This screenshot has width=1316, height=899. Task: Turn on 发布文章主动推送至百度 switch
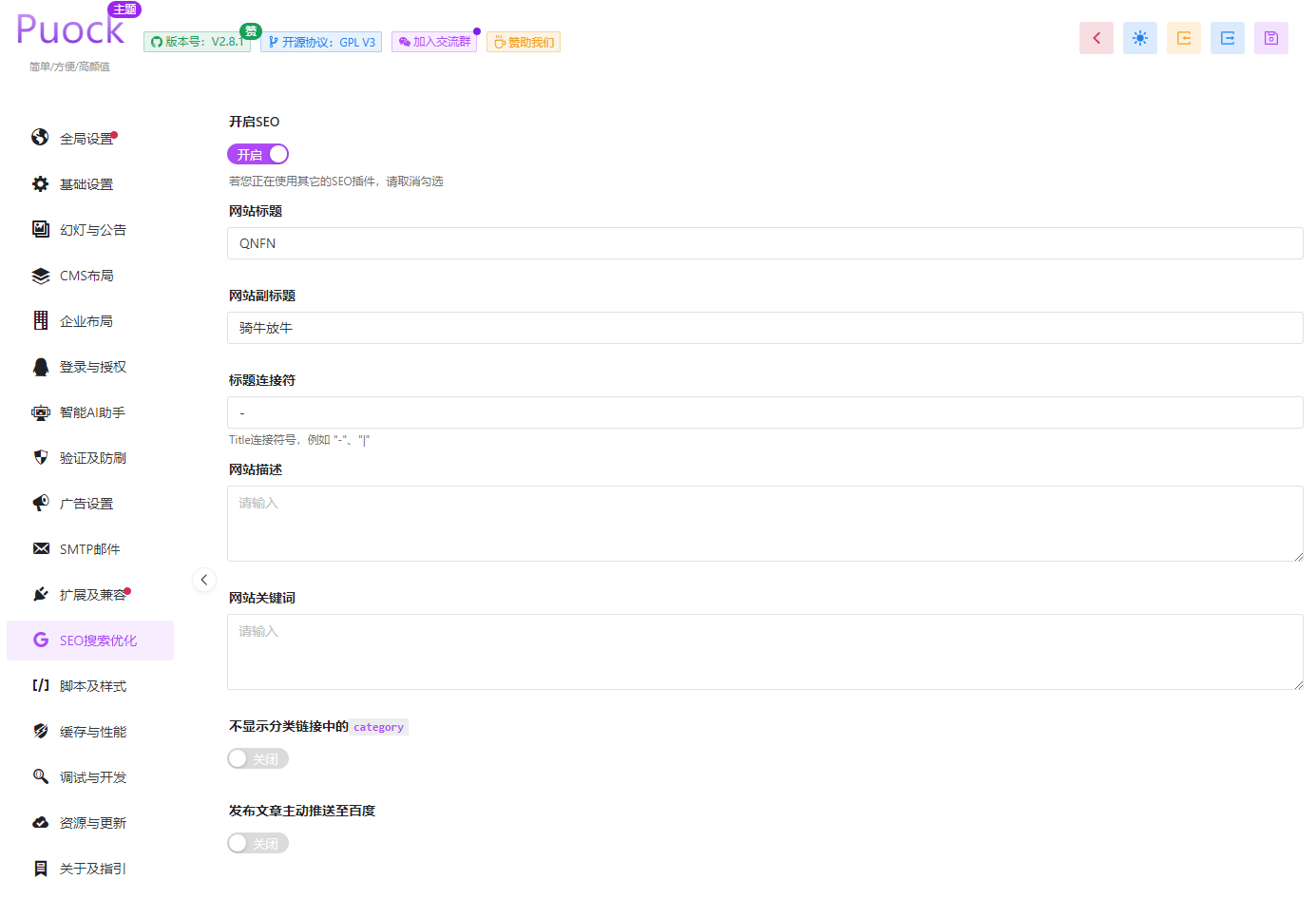click(x=257, y=843)
